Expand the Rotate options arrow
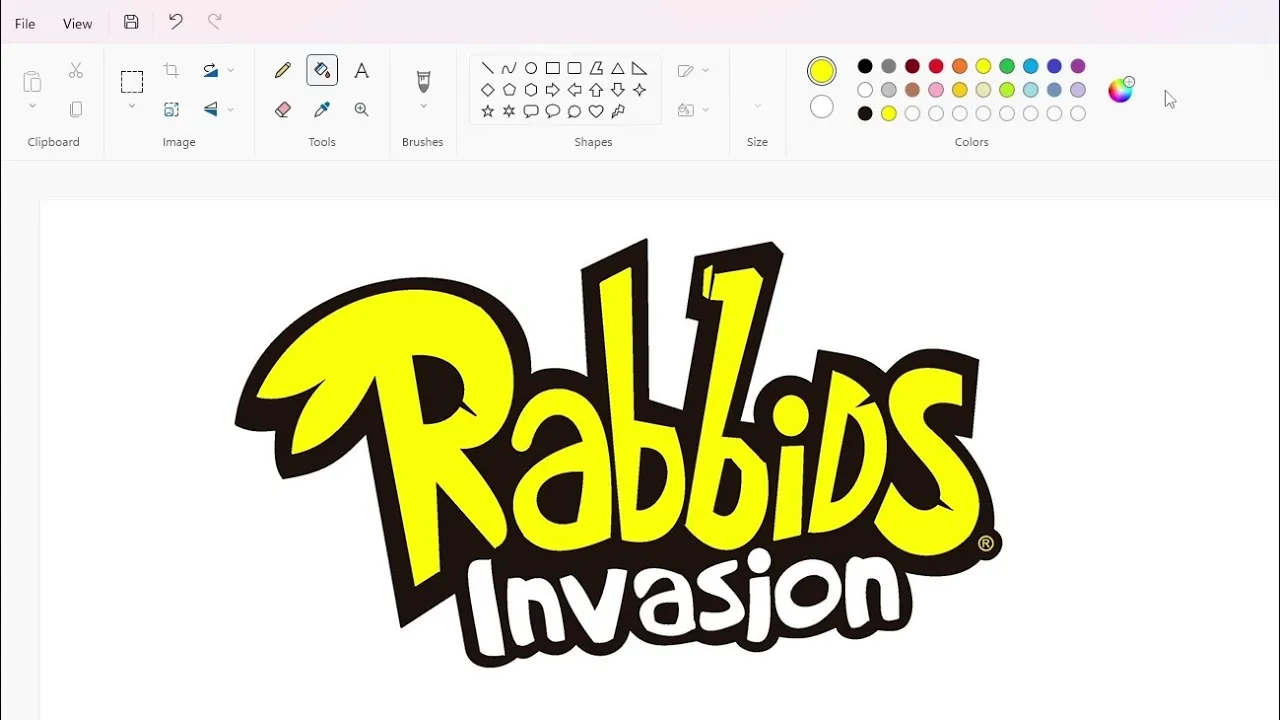1280x720 pixels. pyautogui.click(x=231, y=71)
